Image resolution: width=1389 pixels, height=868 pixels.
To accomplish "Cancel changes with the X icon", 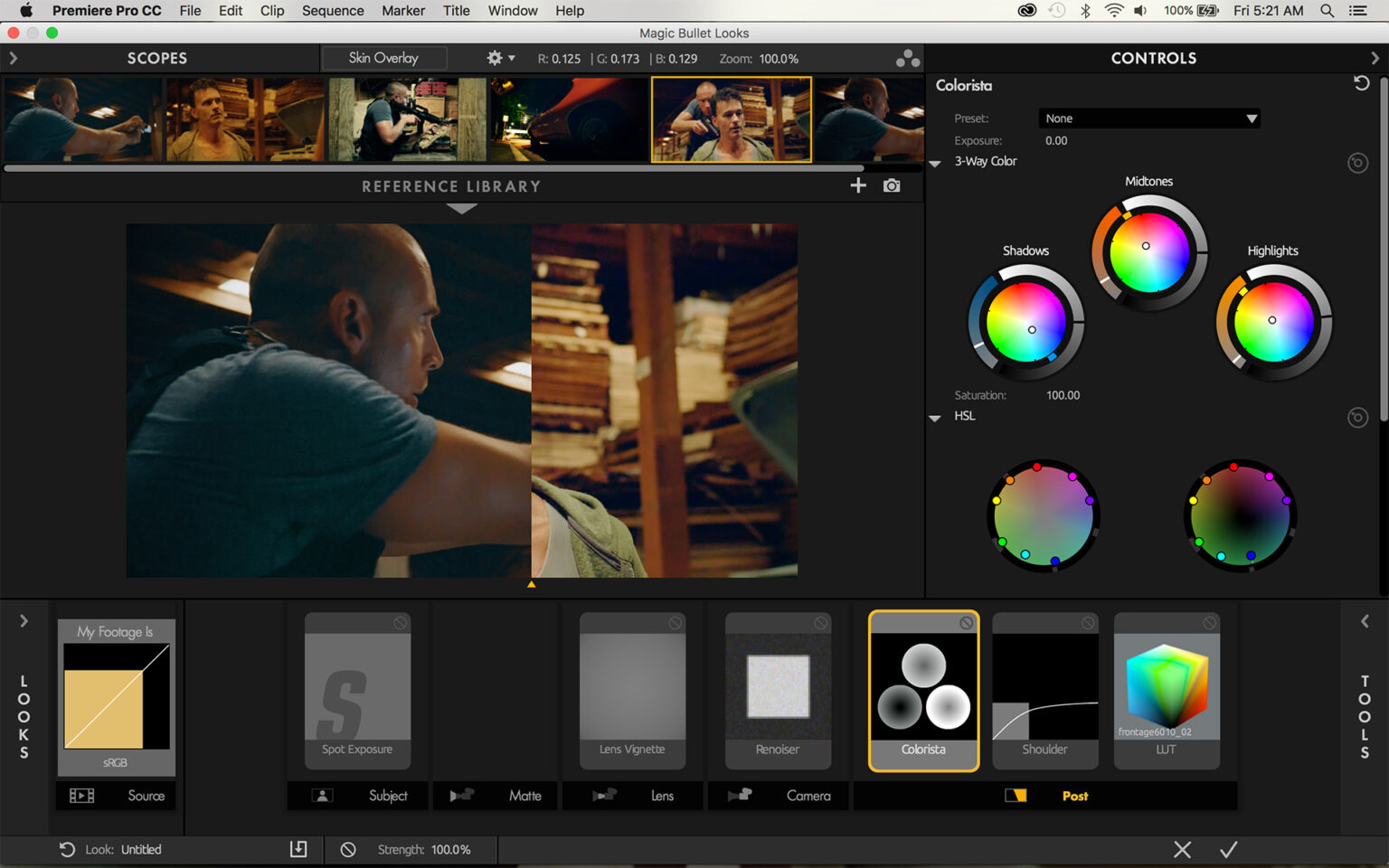I will coord(1182,849).
